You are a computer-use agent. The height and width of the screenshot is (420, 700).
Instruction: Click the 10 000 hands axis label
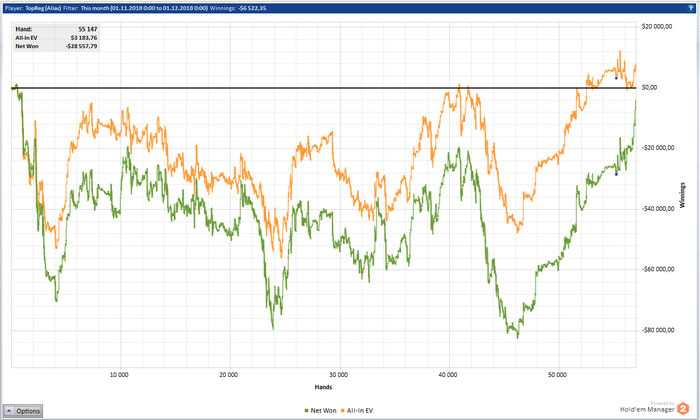tap(119, 375)
